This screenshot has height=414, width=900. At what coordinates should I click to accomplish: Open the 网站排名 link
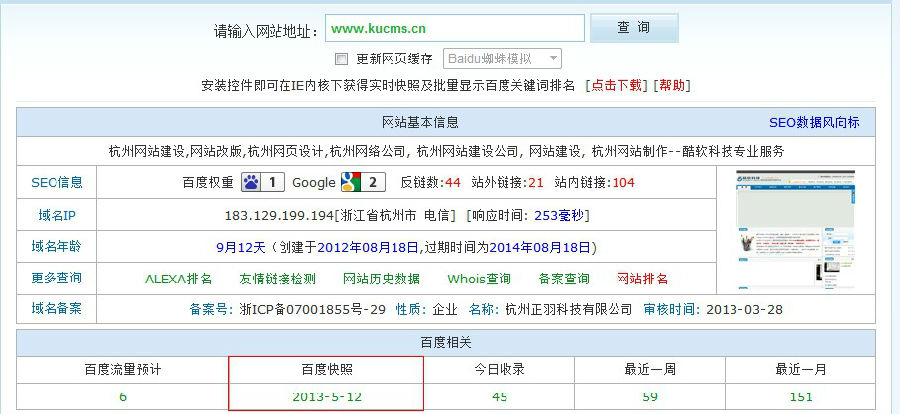pos(642,279)
